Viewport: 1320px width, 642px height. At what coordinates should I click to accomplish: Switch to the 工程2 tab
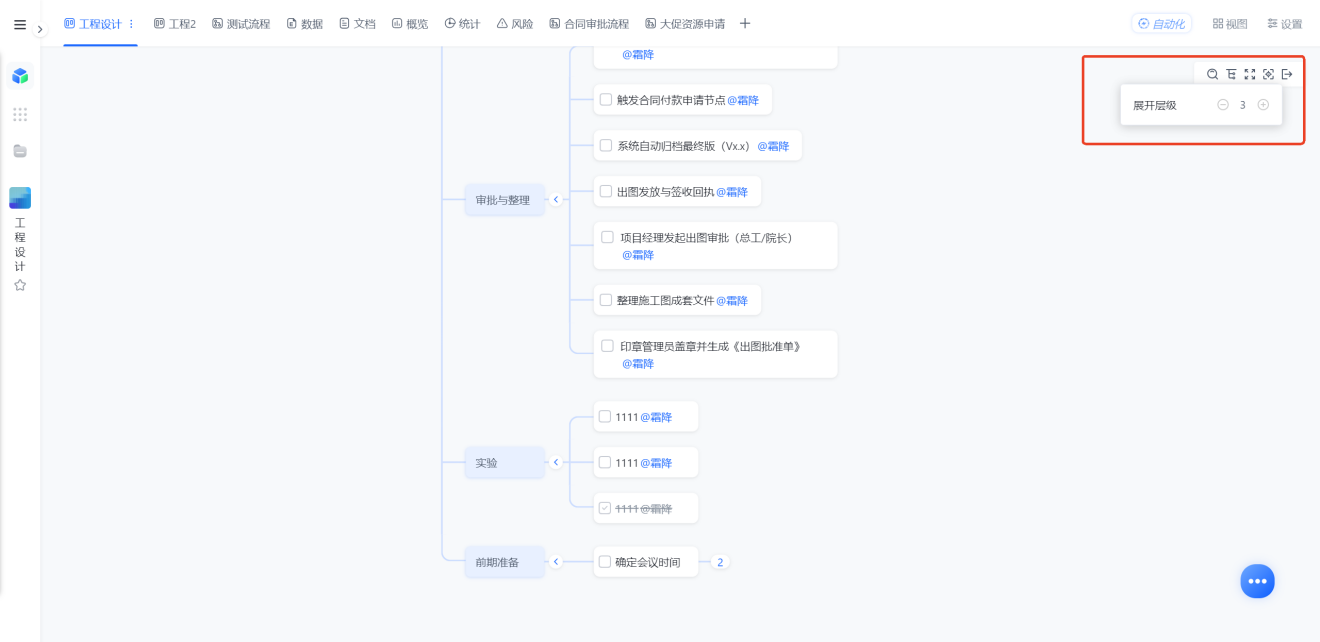[x=175, y=24]
